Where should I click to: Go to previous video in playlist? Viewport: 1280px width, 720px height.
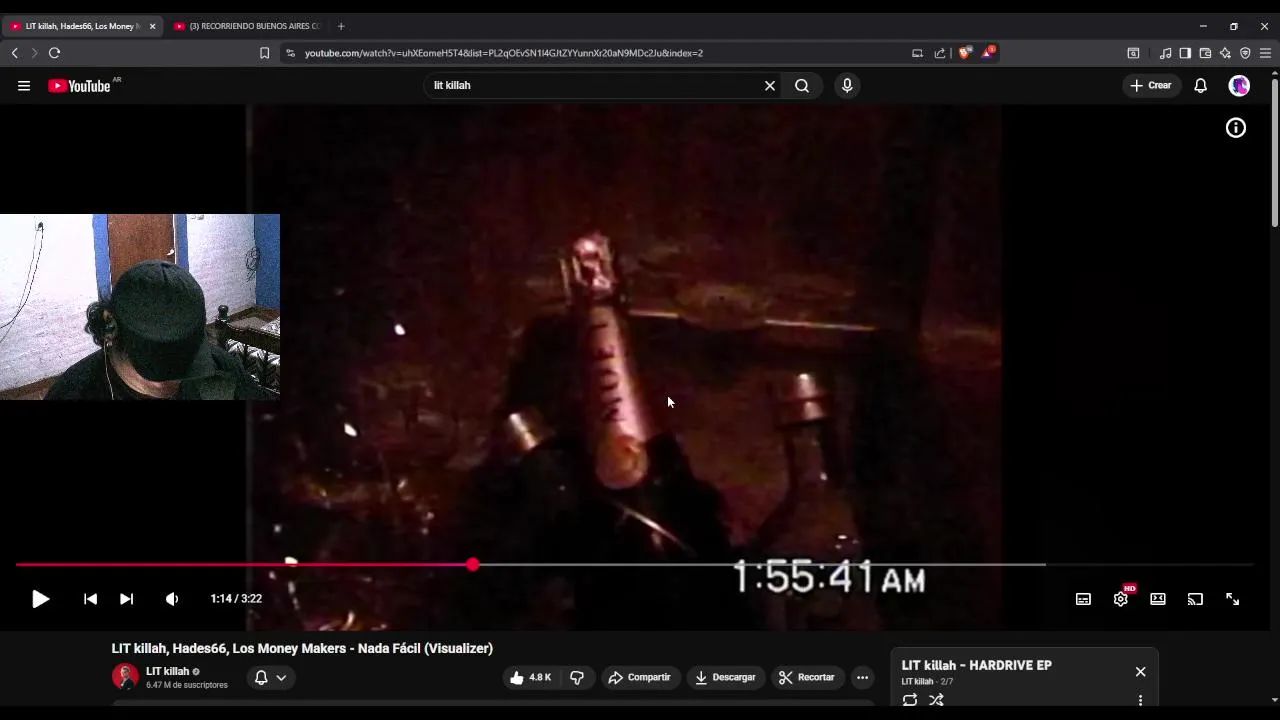pos(90,599)
